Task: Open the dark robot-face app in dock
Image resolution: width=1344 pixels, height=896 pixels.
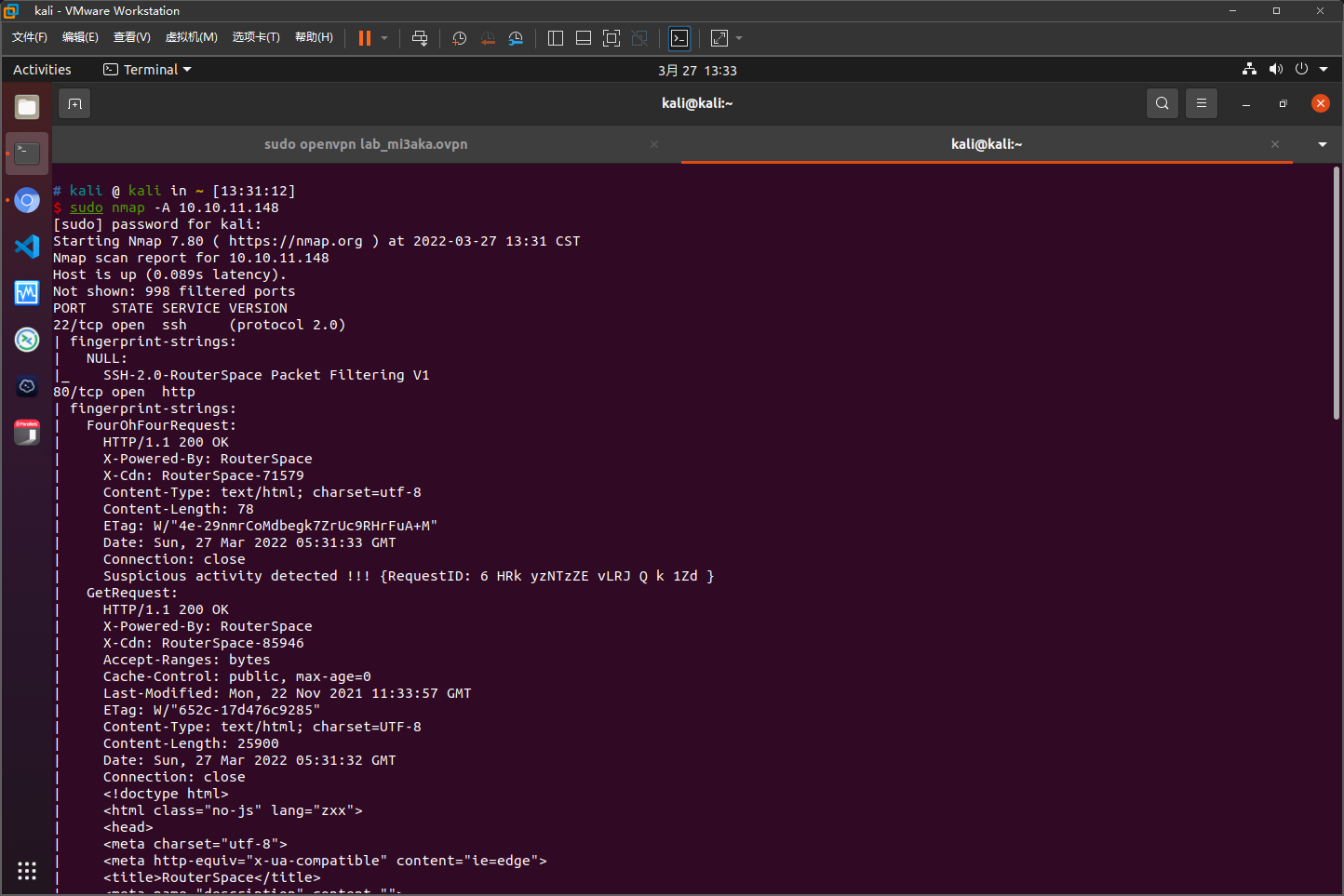Action: pos(27,386)
